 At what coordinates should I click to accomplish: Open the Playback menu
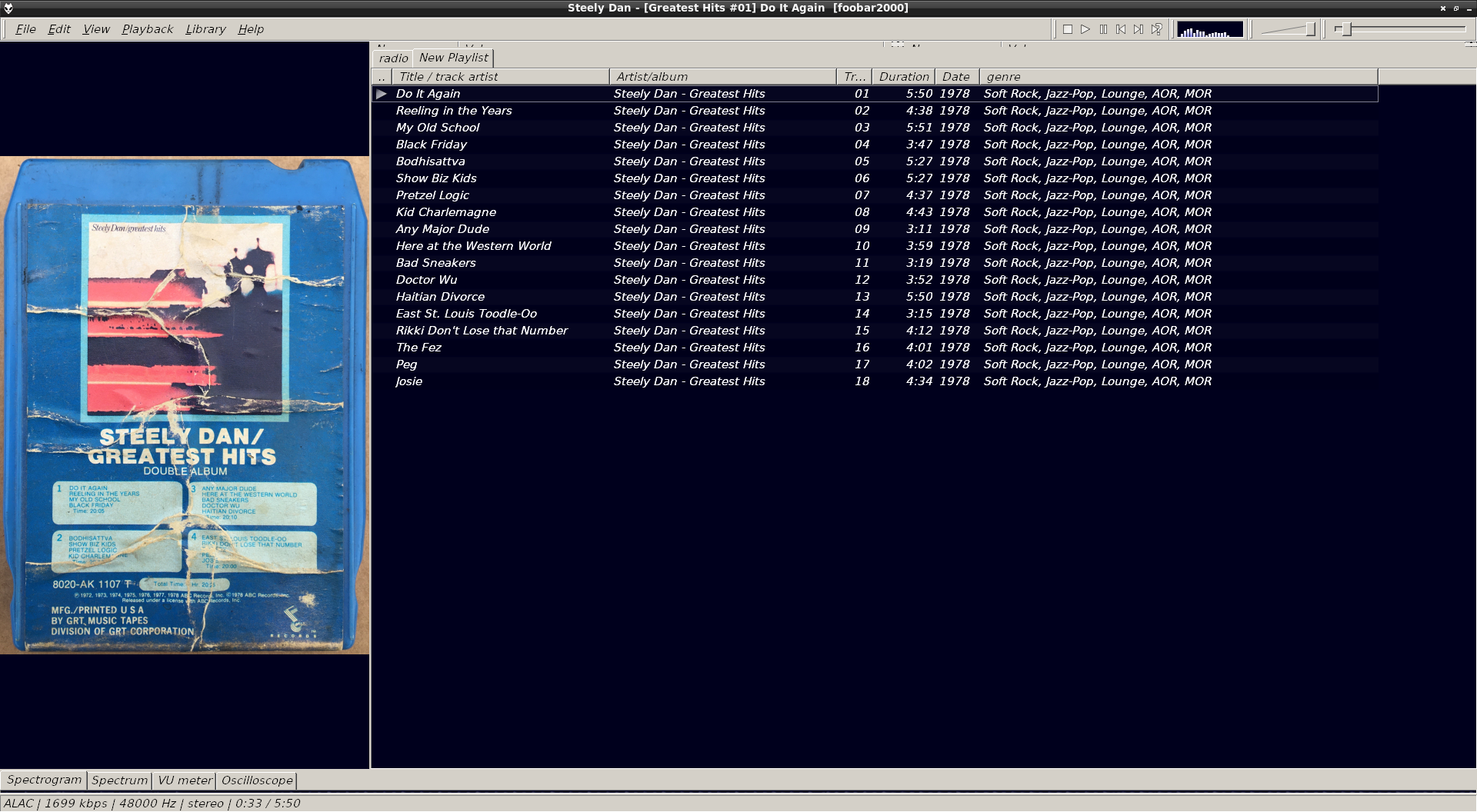coord(147,29)
